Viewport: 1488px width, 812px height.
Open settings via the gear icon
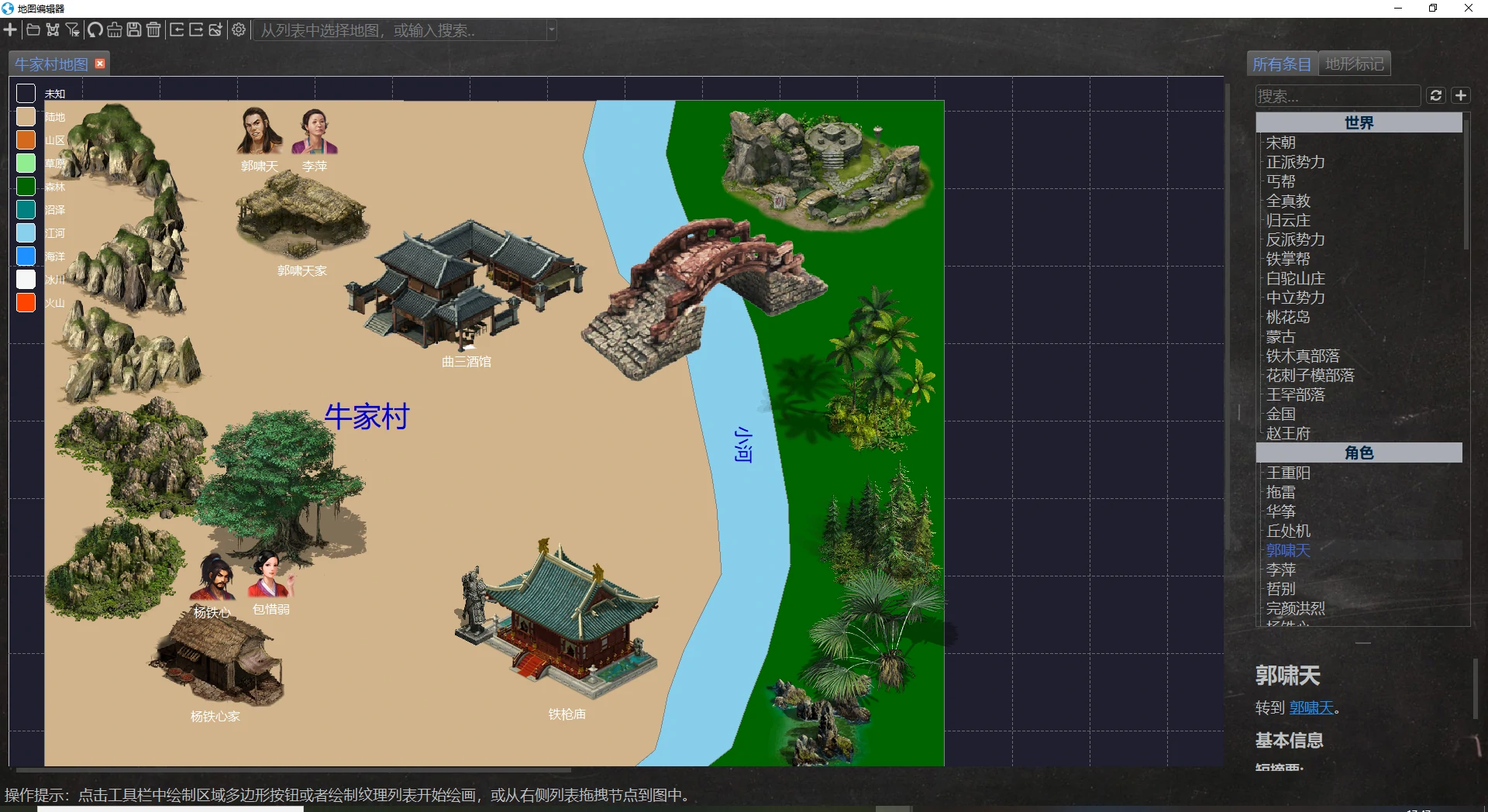239,30
